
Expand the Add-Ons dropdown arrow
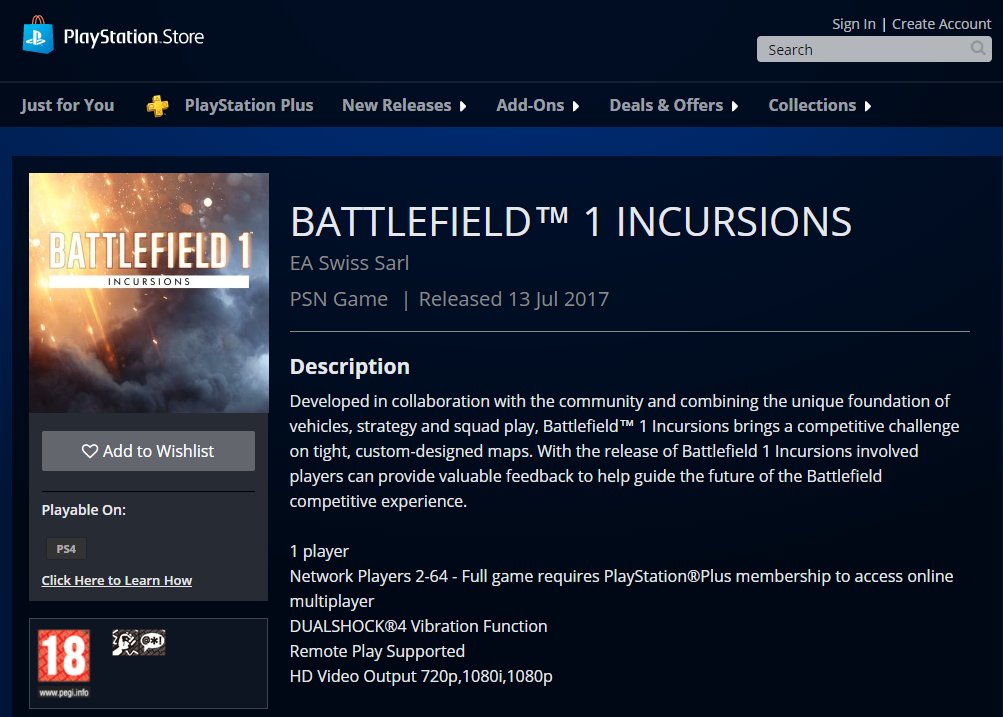pos(576,106)
